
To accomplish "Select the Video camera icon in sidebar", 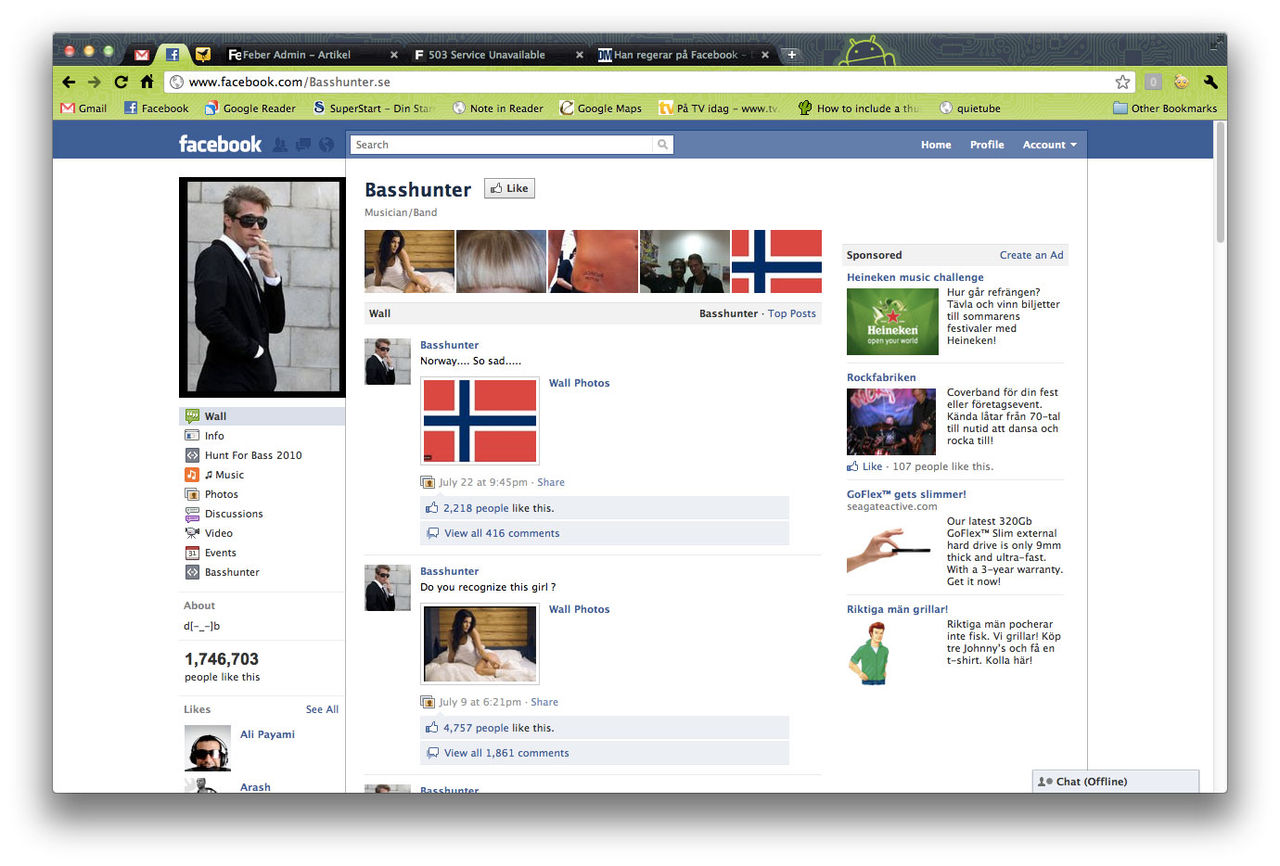I will tap(192, 533).
